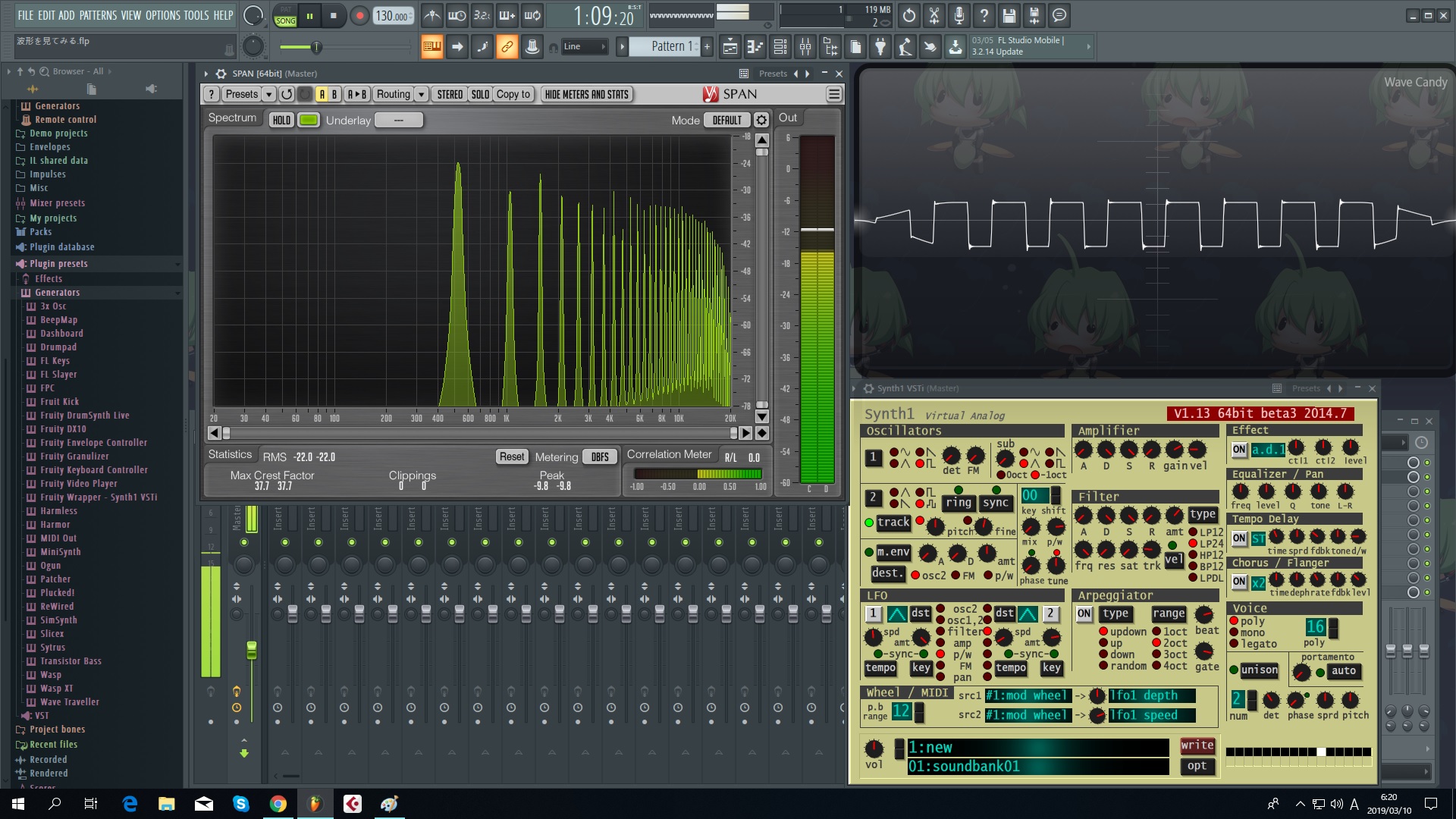
Task: Click the metronome icon
Action: (431, 15)
